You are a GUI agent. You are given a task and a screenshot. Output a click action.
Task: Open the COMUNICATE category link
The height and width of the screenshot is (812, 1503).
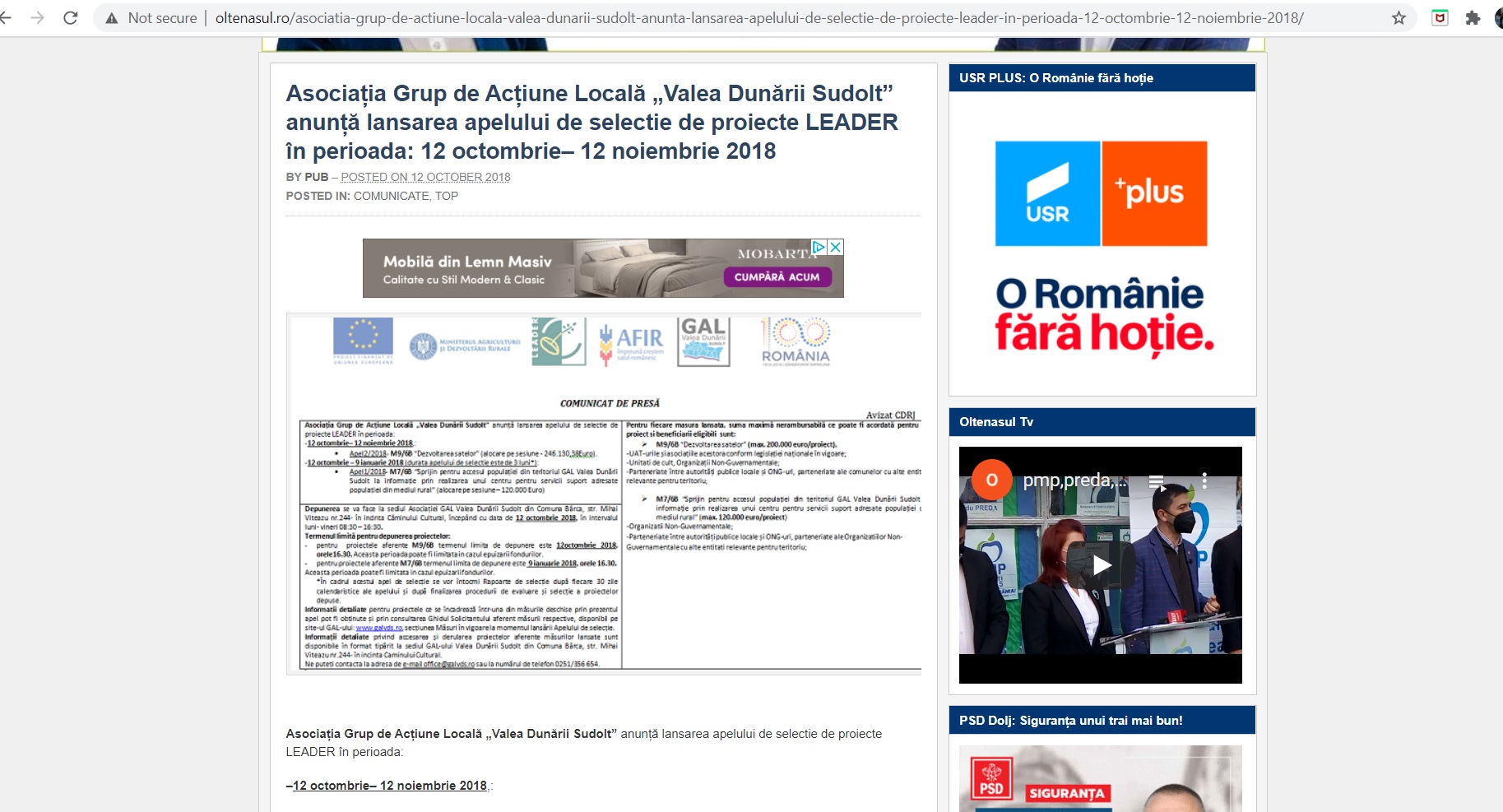coord(391,196)
